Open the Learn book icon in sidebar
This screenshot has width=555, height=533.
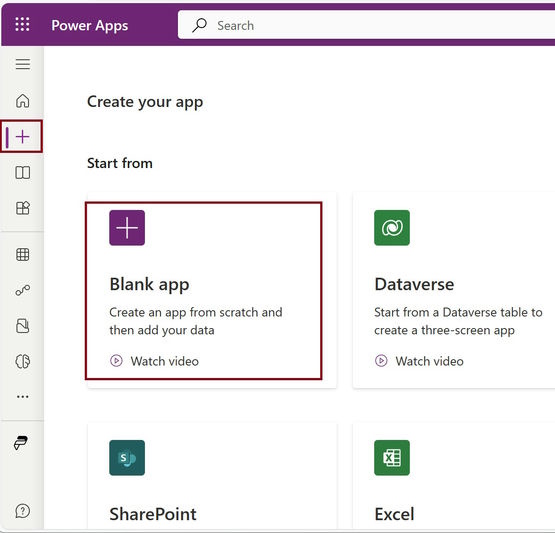pyautogui.click(x=23, y=173)
